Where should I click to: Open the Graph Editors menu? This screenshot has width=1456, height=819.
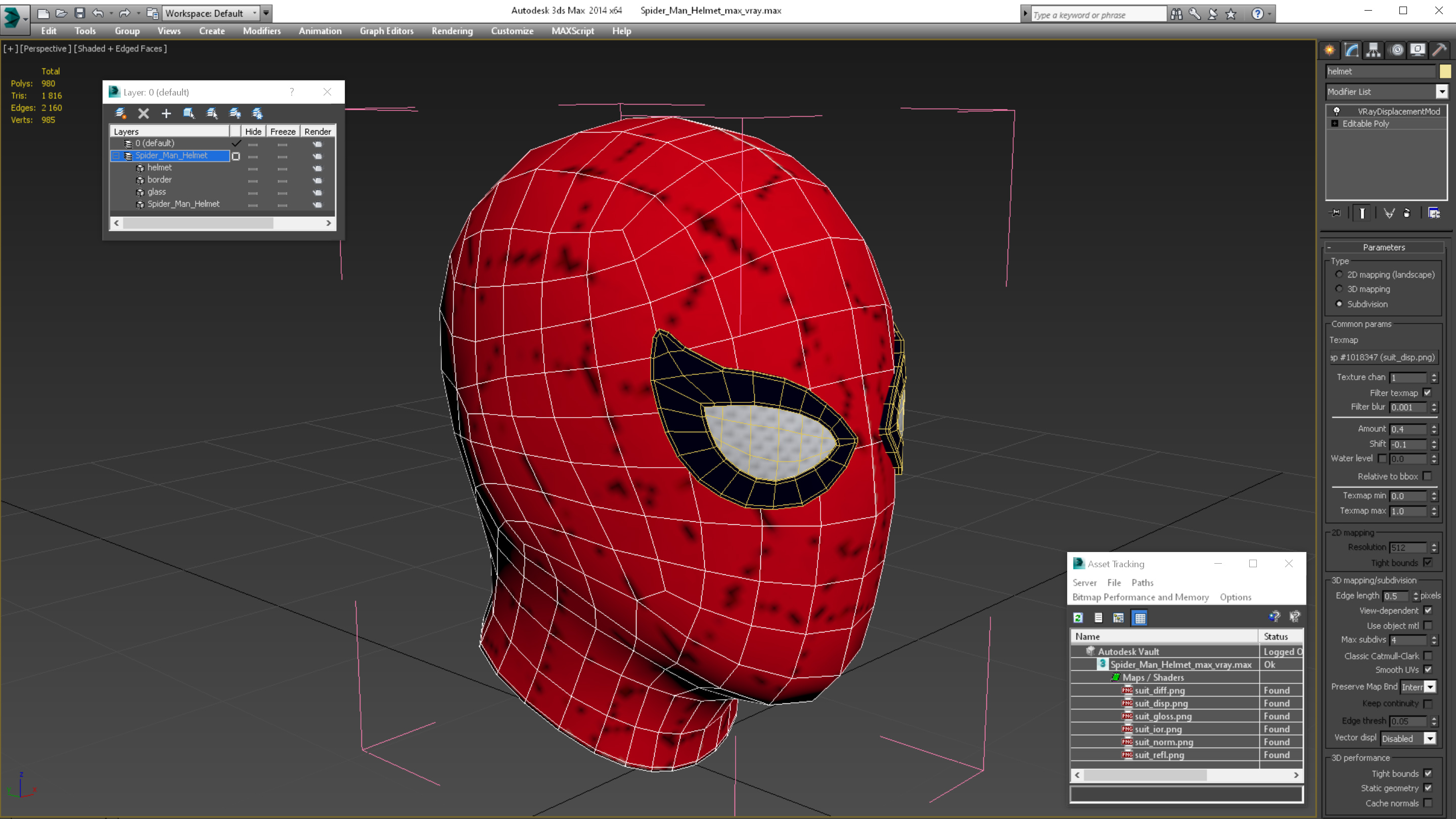387,31
